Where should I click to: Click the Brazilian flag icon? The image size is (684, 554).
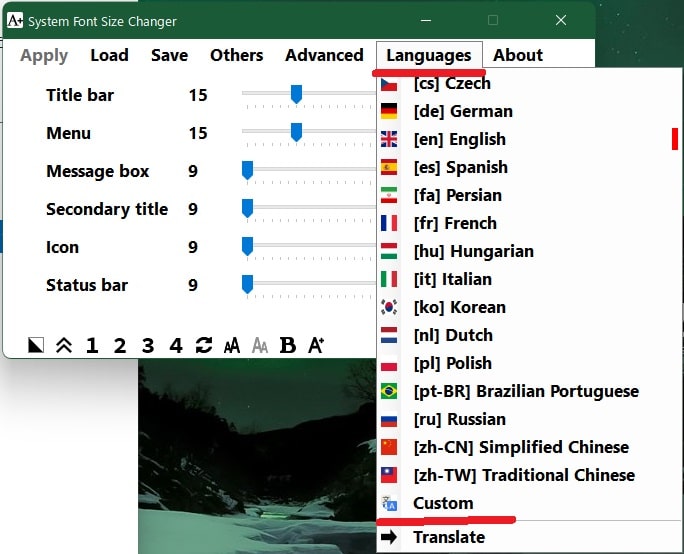389,391
